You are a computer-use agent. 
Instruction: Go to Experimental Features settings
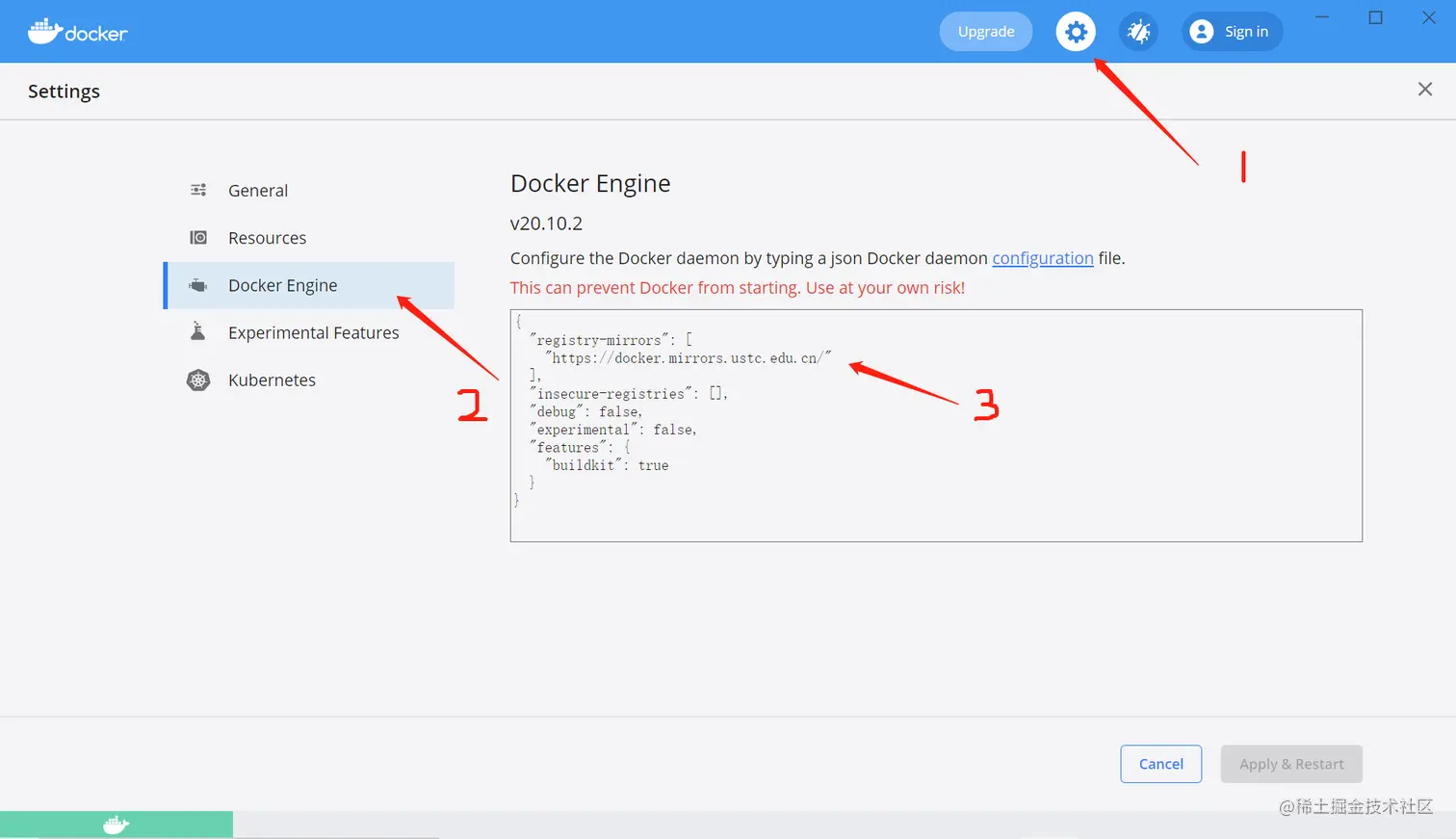[309, 332]
